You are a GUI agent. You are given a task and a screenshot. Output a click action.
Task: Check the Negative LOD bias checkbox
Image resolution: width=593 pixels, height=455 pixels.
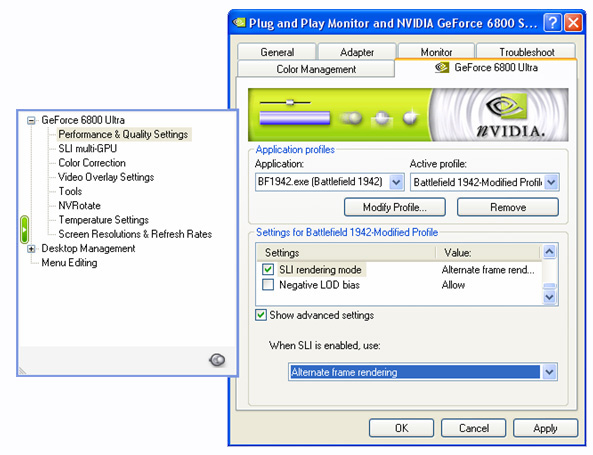268,284
